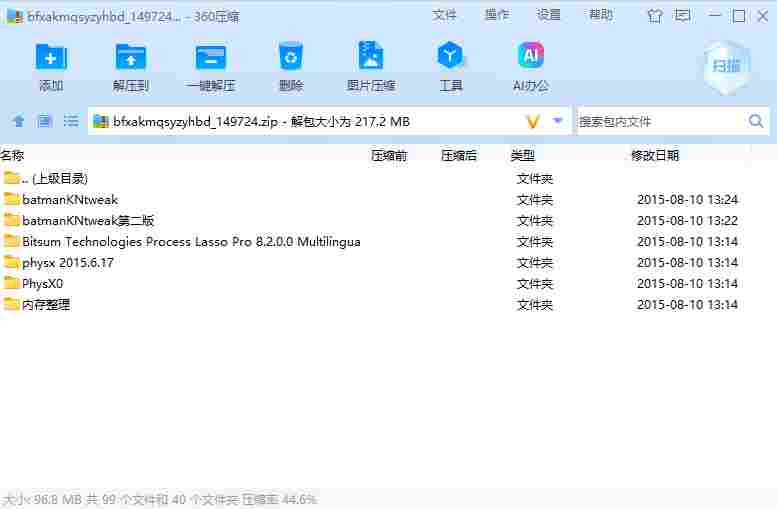The height and width of the screenshot is (509, 777).
Task: Go up one level with arrow icon
Action: click(18, 121)
